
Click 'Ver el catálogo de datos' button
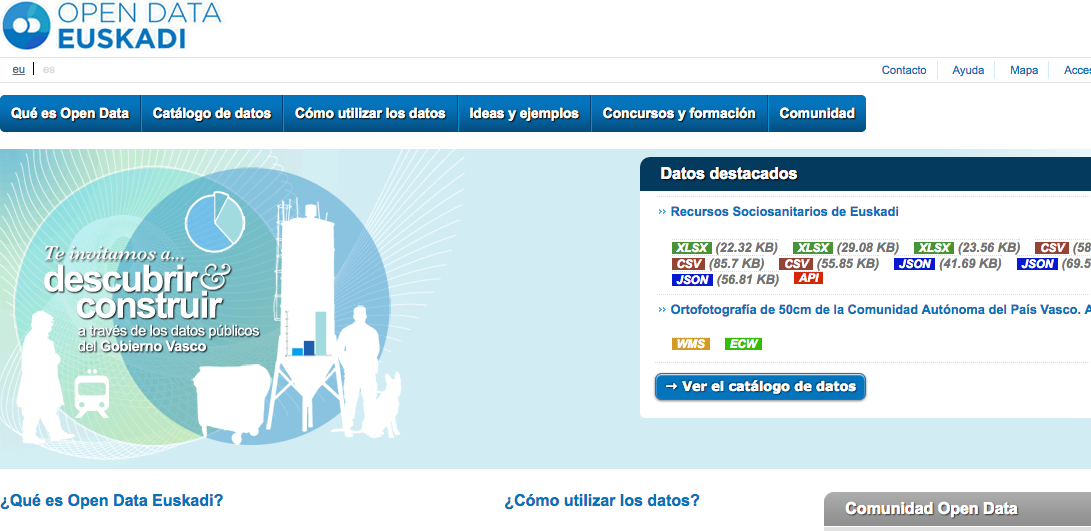pyautogui.click(x=760, y=387)
